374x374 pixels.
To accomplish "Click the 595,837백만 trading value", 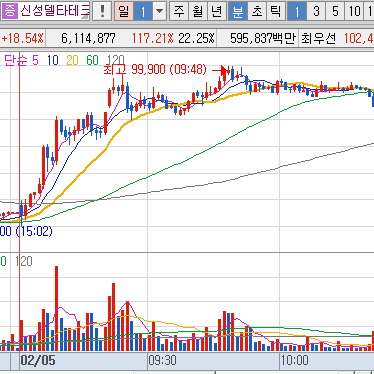I will [263, 39].
